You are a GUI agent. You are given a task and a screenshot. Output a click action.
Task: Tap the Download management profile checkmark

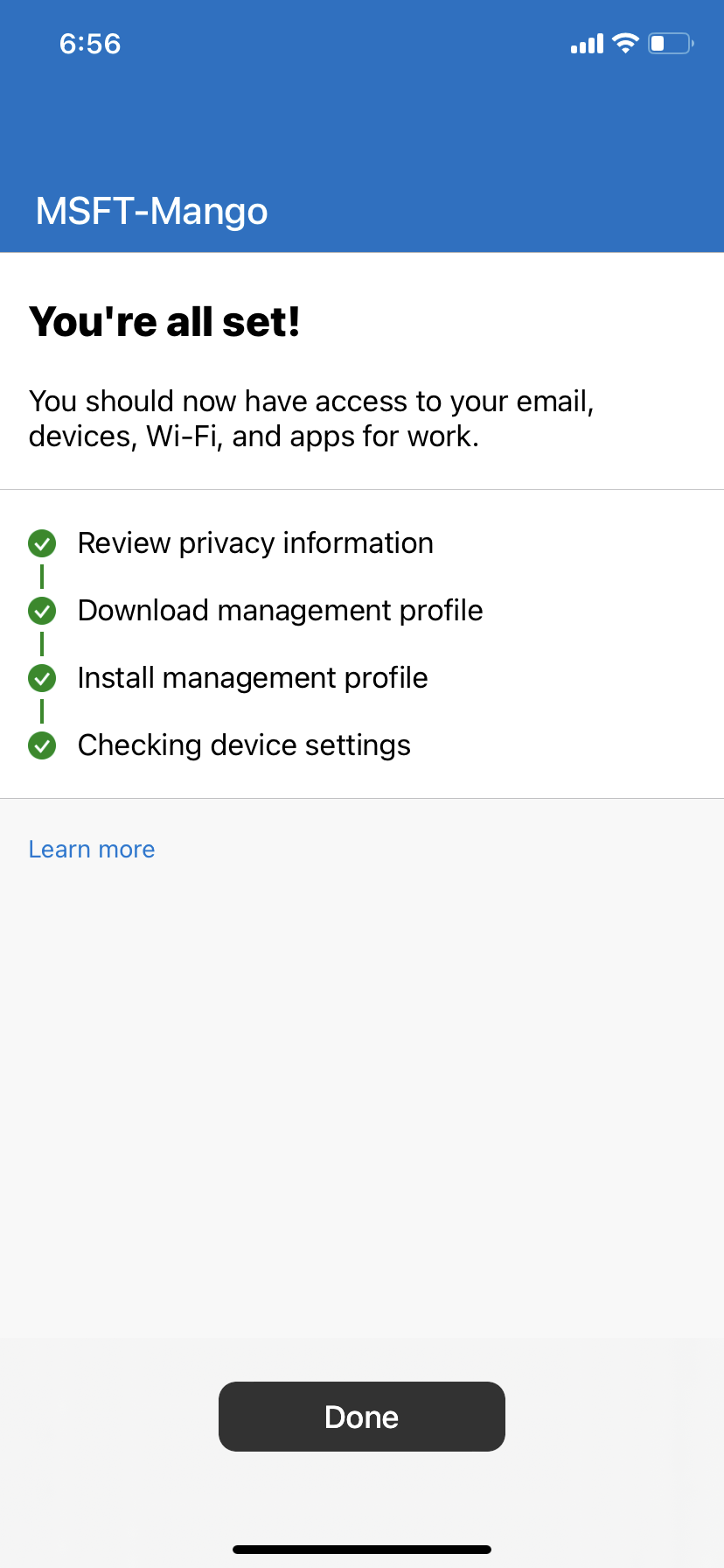[42, 611]
